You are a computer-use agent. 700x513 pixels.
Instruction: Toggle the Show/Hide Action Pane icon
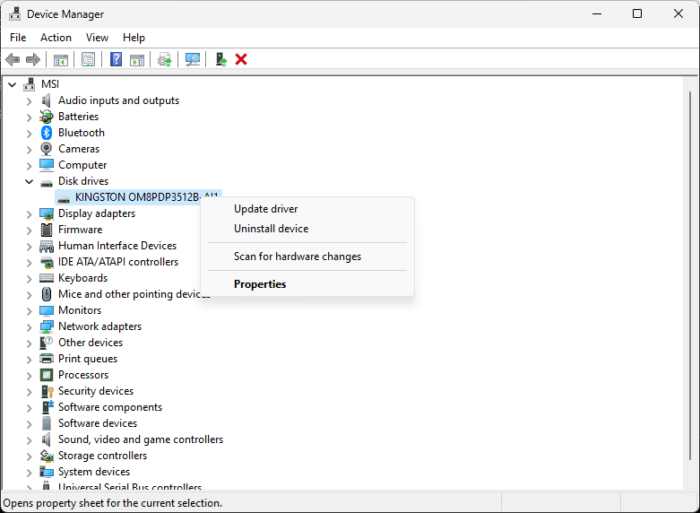[x=137, y=59]
